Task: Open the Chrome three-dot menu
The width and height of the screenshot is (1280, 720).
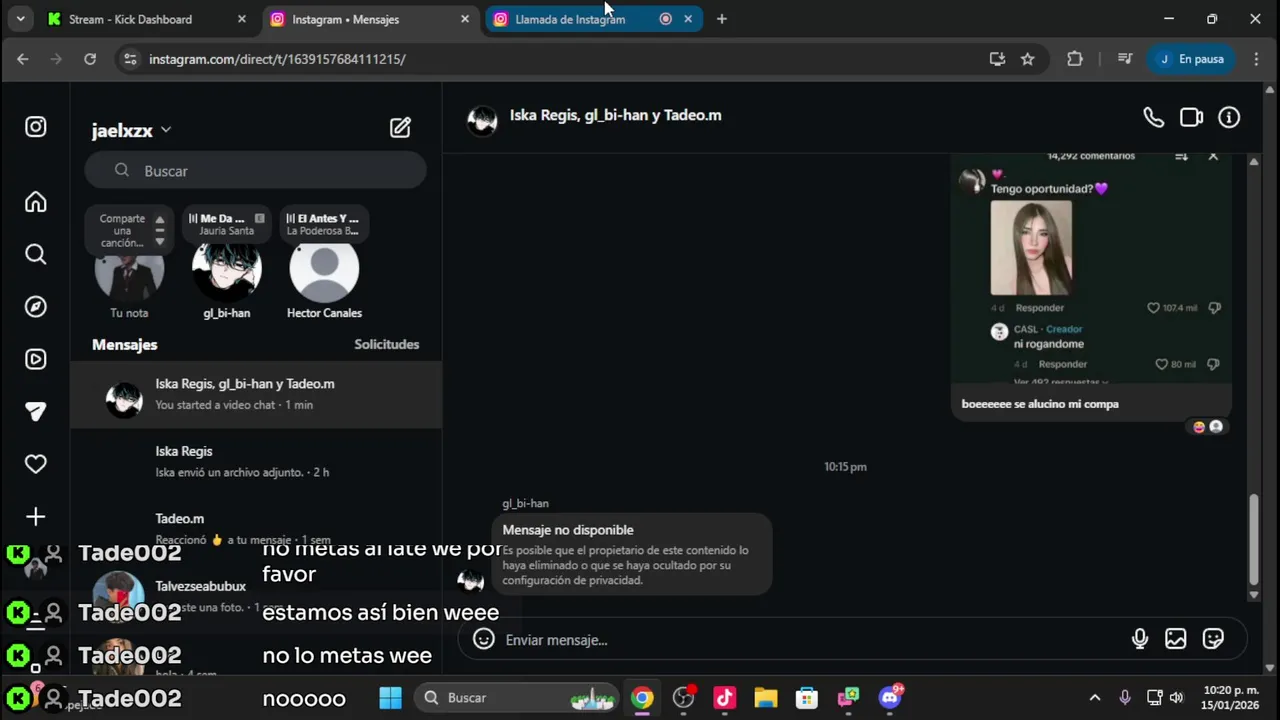Action: (1256, 59)
